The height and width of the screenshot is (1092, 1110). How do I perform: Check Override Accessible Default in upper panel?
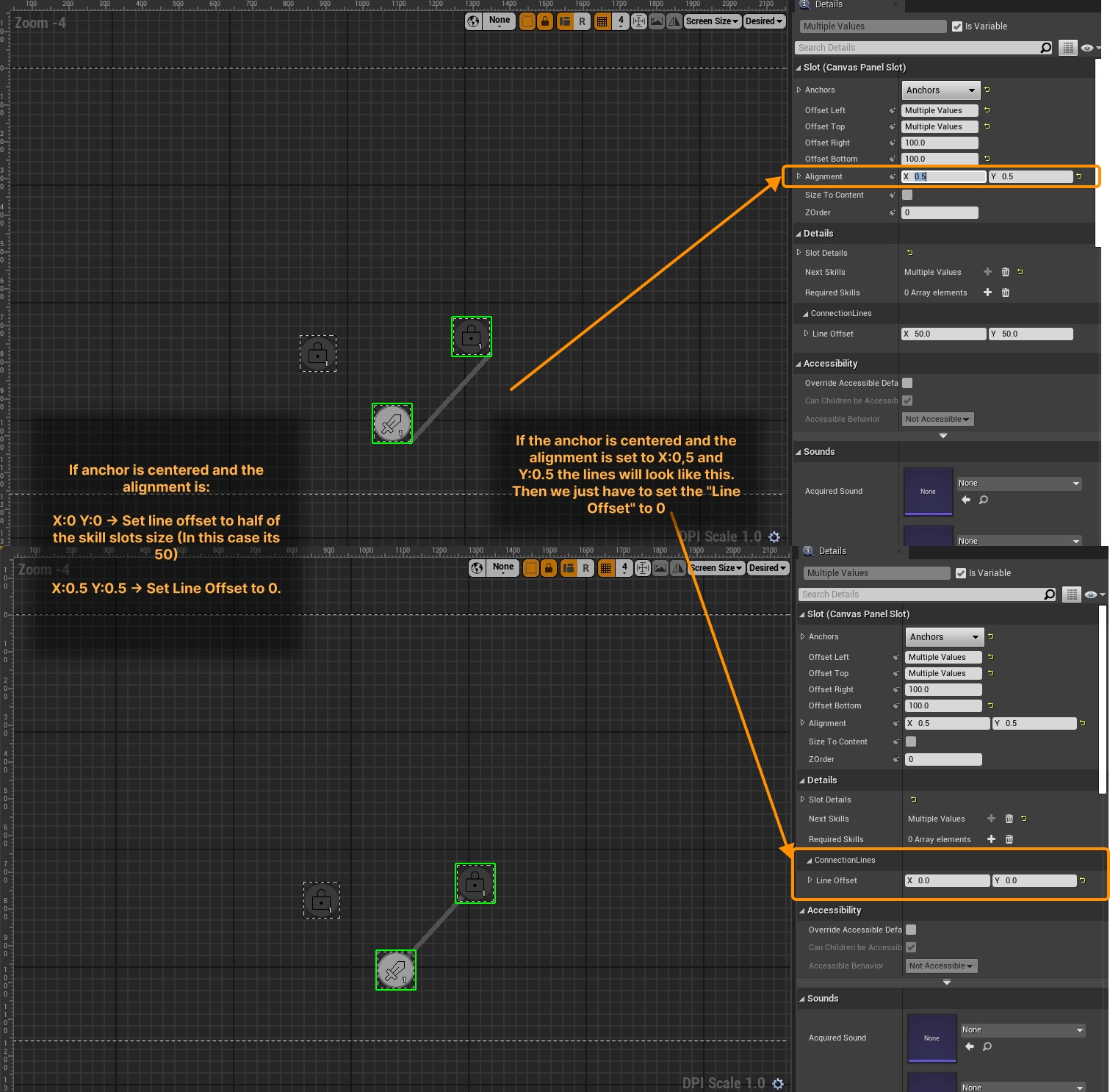(907, 383)
